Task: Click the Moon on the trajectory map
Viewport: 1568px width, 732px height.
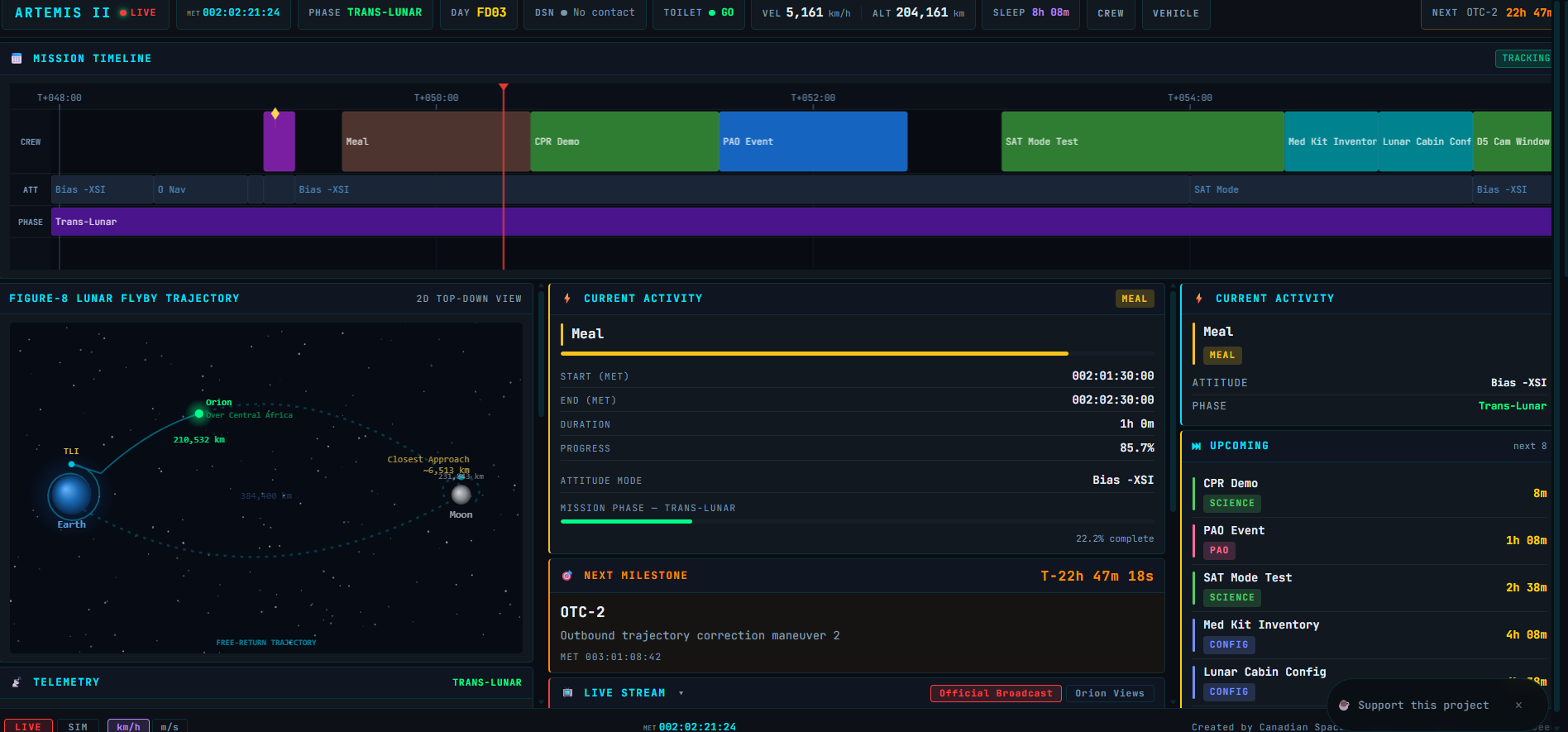Action: 461,495
